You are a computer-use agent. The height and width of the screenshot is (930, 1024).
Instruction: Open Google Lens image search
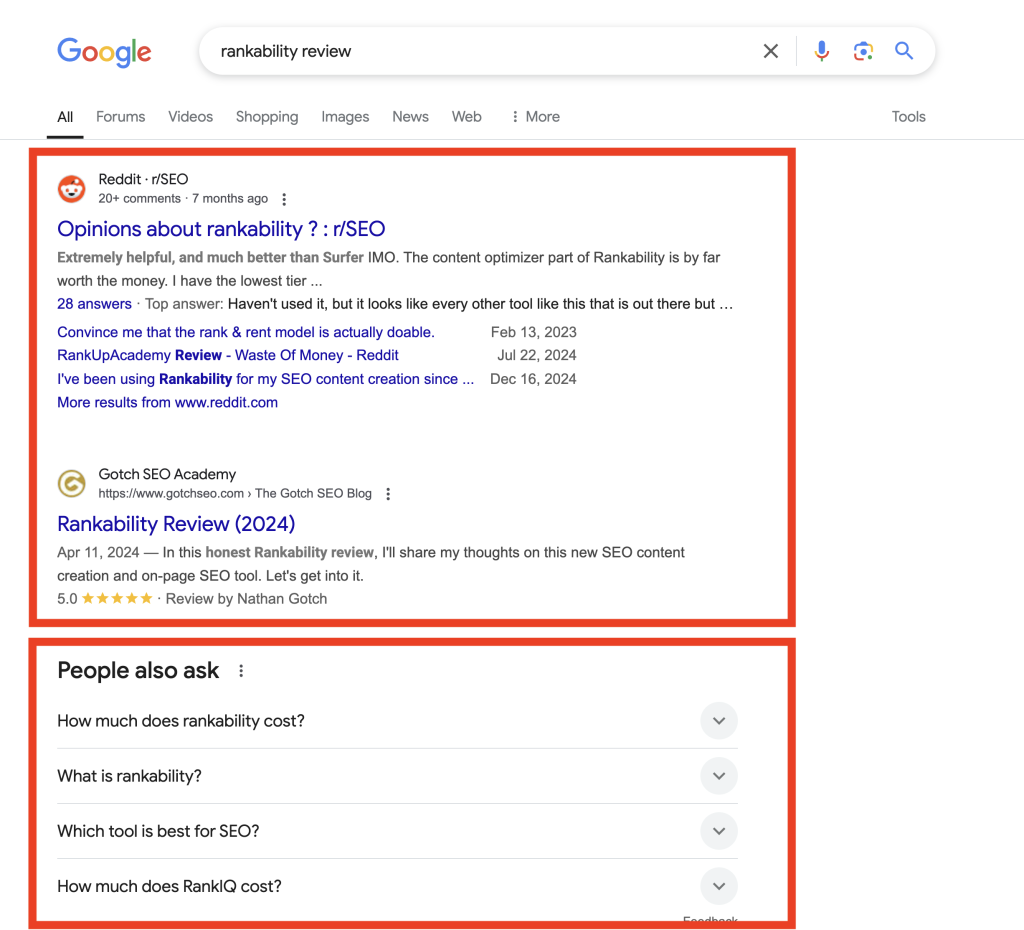pyautogui.click(x=863, y=51)
